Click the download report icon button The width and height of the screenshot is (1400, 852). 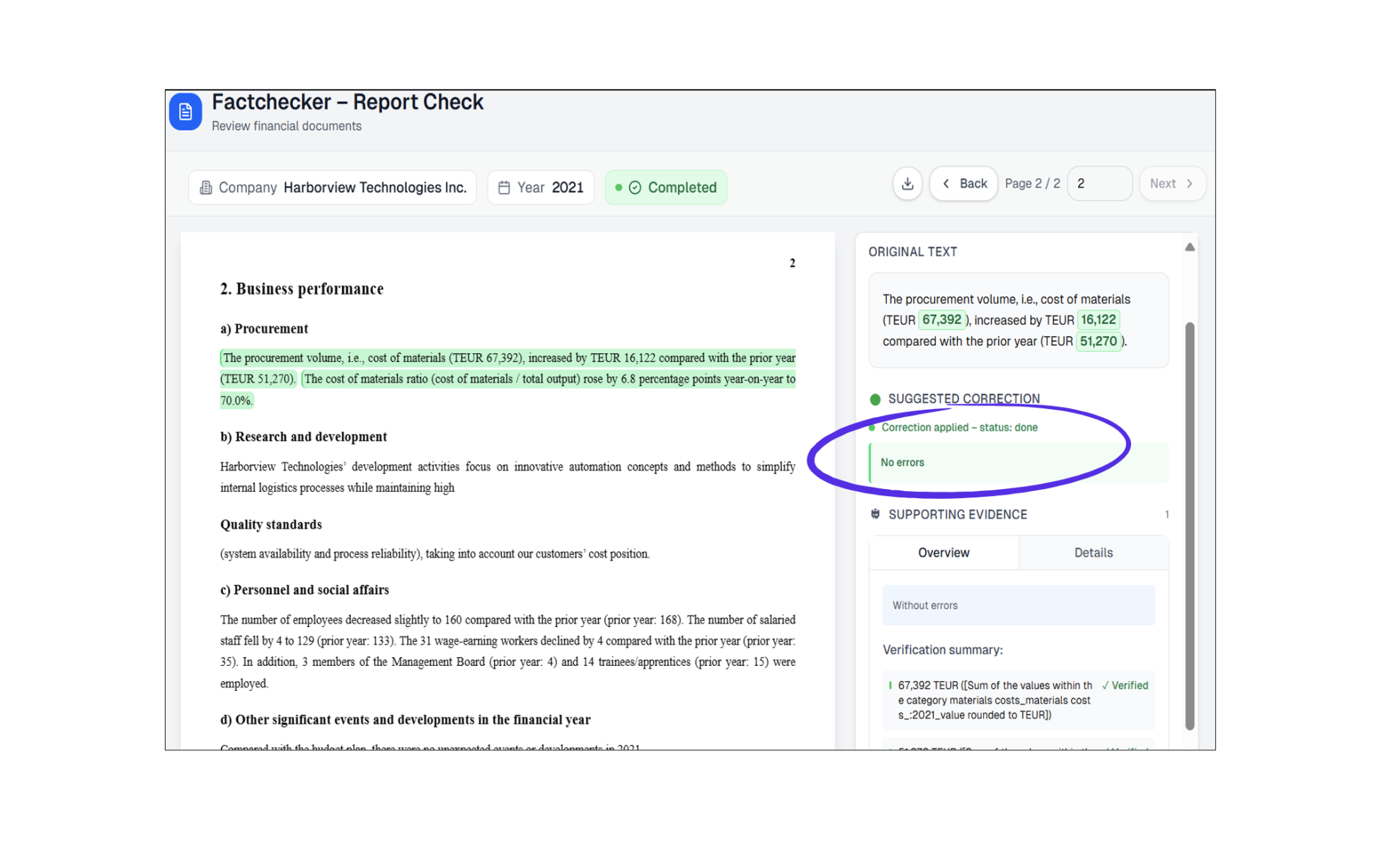tap(907, 184)
